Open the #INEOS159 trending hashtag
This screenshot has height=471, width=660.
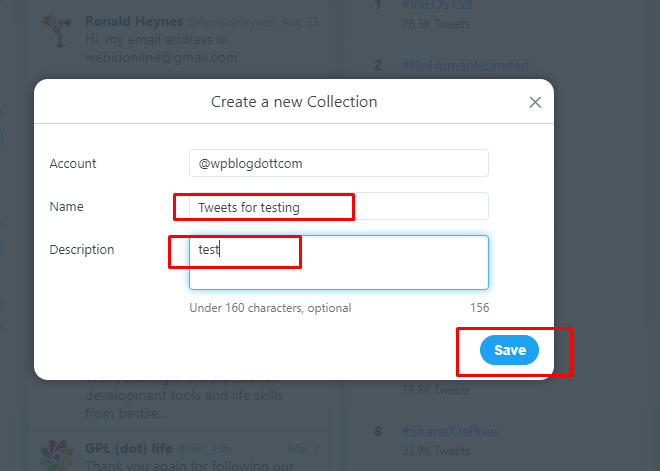(x=436, y=5)
